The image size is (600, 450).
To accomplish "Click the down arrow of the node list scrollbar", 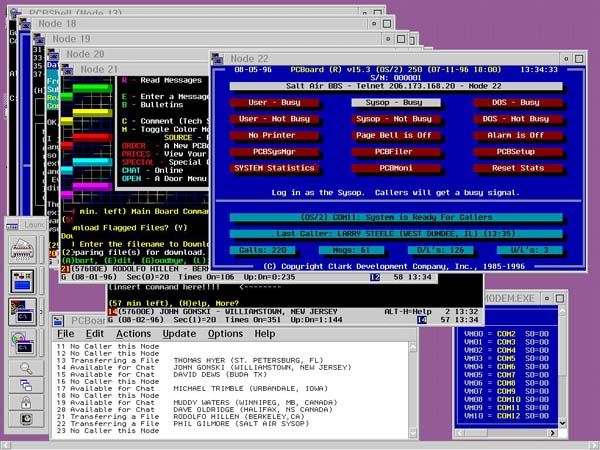I will pos(412,433).
